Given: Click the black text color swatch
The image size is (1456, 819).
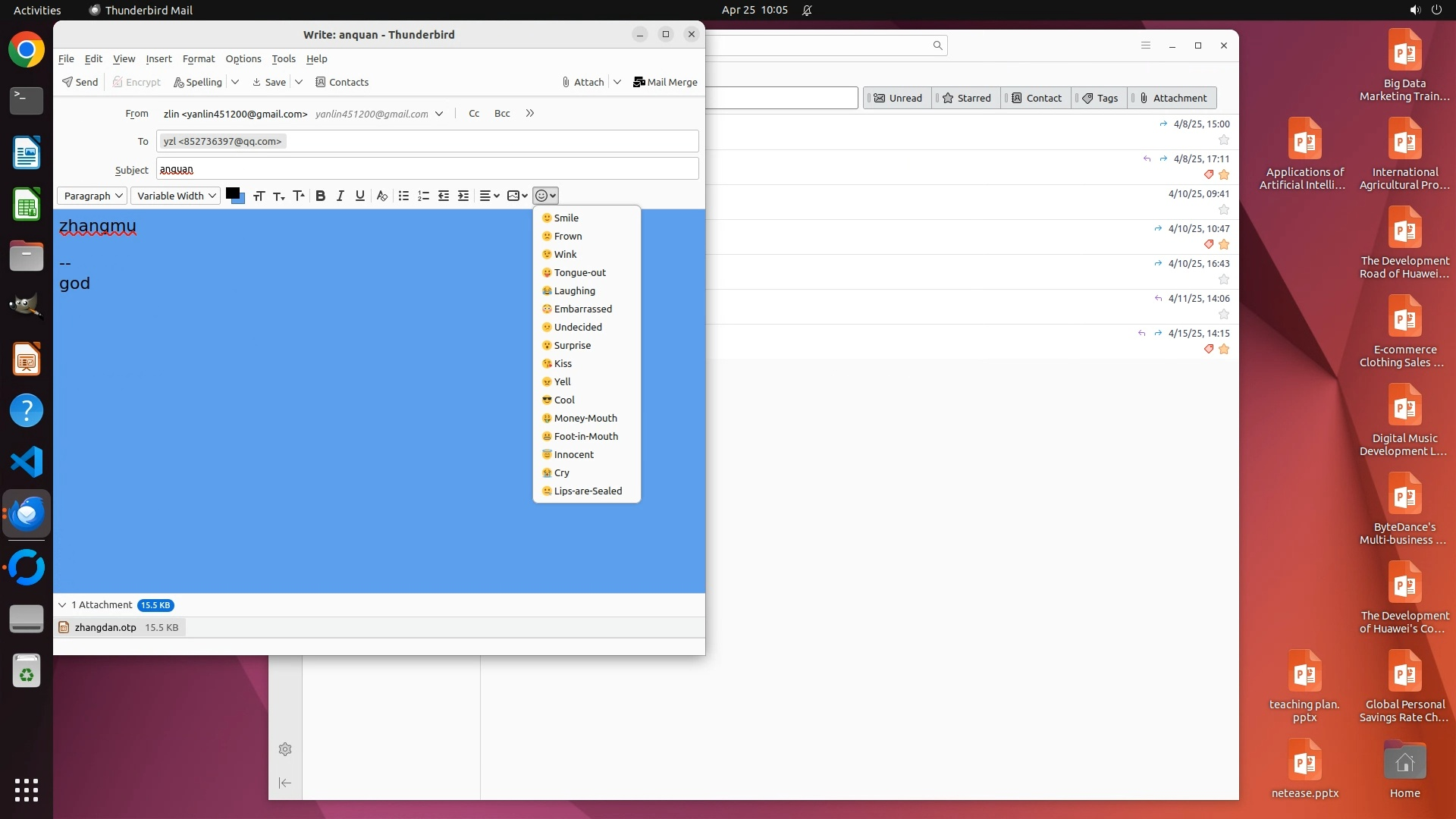Looking at the screenshot, I should [232, 193].
